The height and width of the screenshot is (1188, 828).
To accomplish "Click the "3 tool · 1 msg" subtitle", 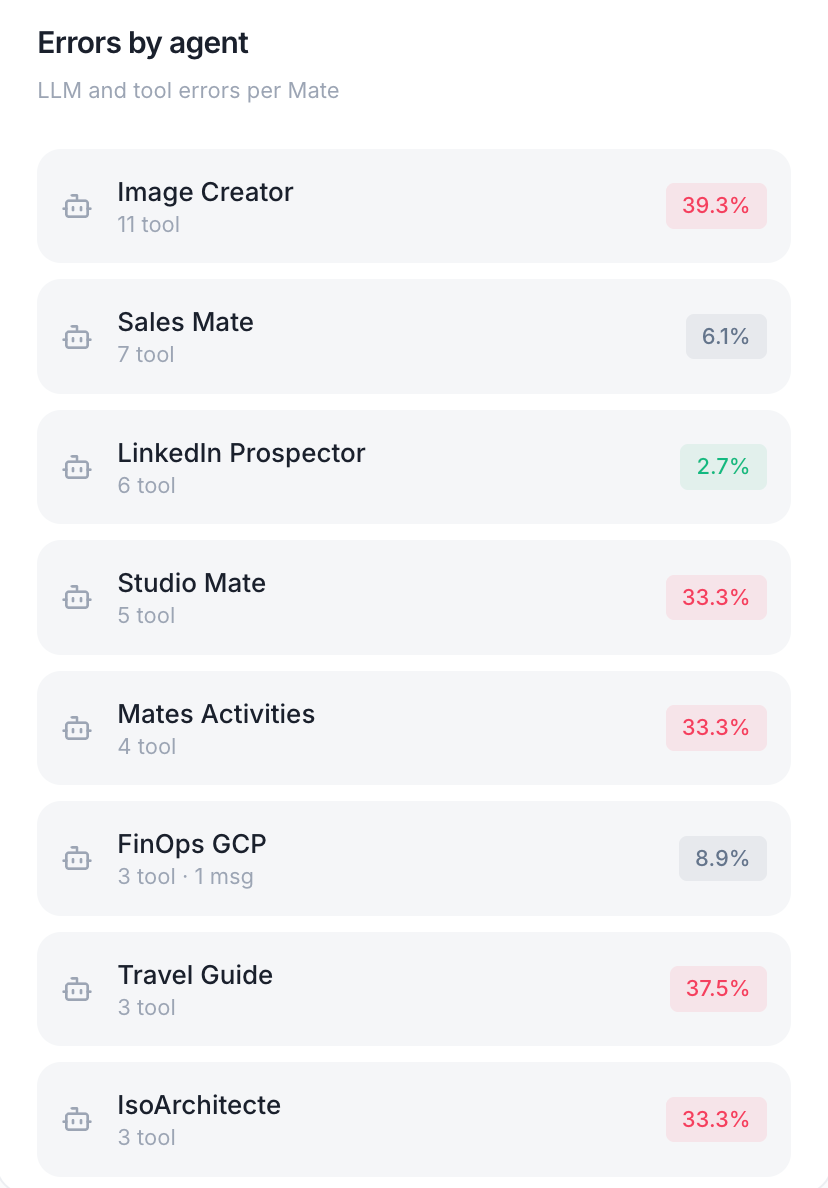I will click(x=185, y=877).
